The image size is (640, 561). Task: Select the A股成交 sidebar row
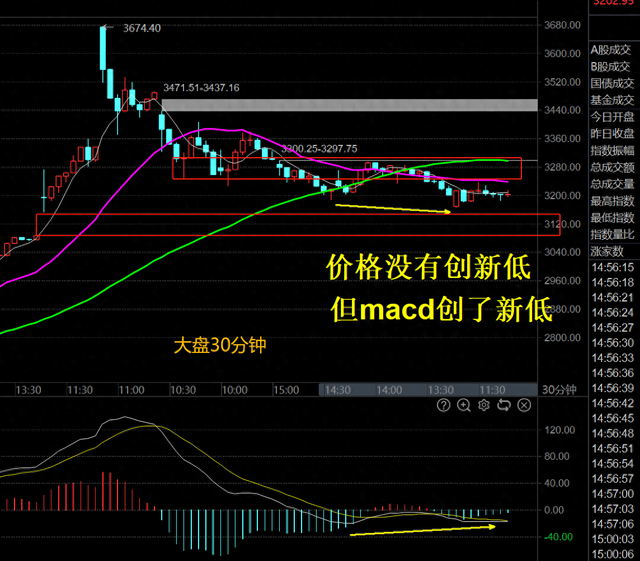(612, 50)
